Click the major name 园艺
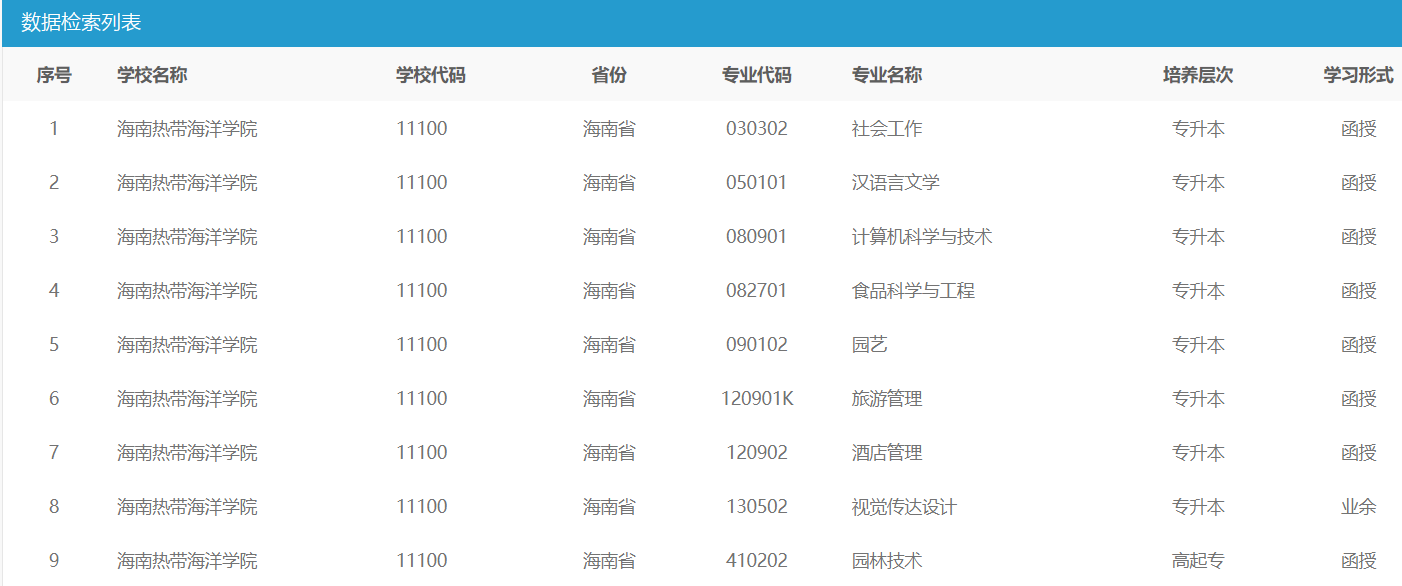 (x=870, y=345)
